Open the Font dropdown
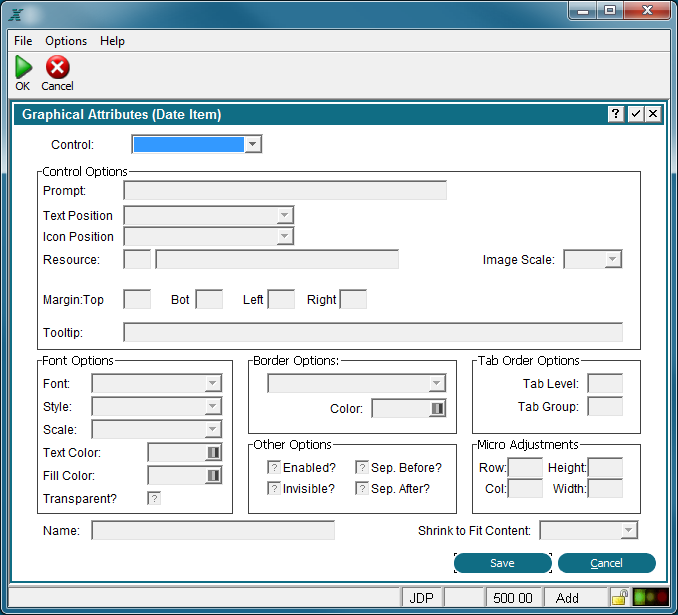Viewport: 678px width, 615px height. tap(212, 383)
